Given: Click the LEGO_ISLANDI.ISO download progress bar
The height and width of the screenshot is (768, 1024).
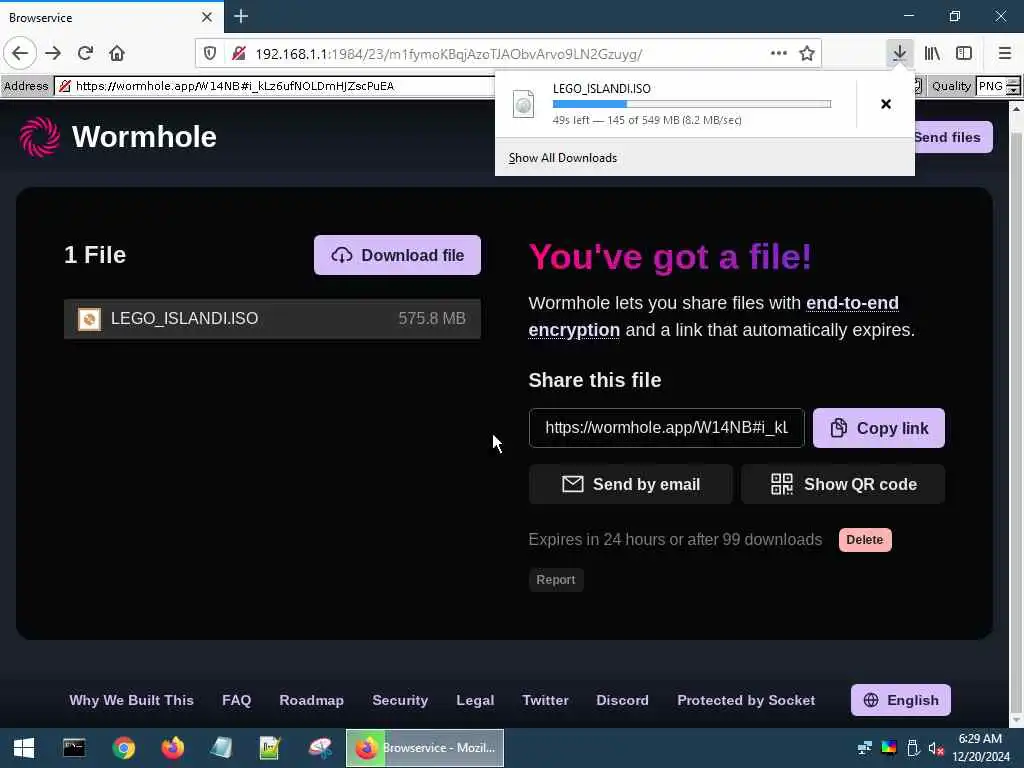Looking at the screenshot, I should click(692, 104).
